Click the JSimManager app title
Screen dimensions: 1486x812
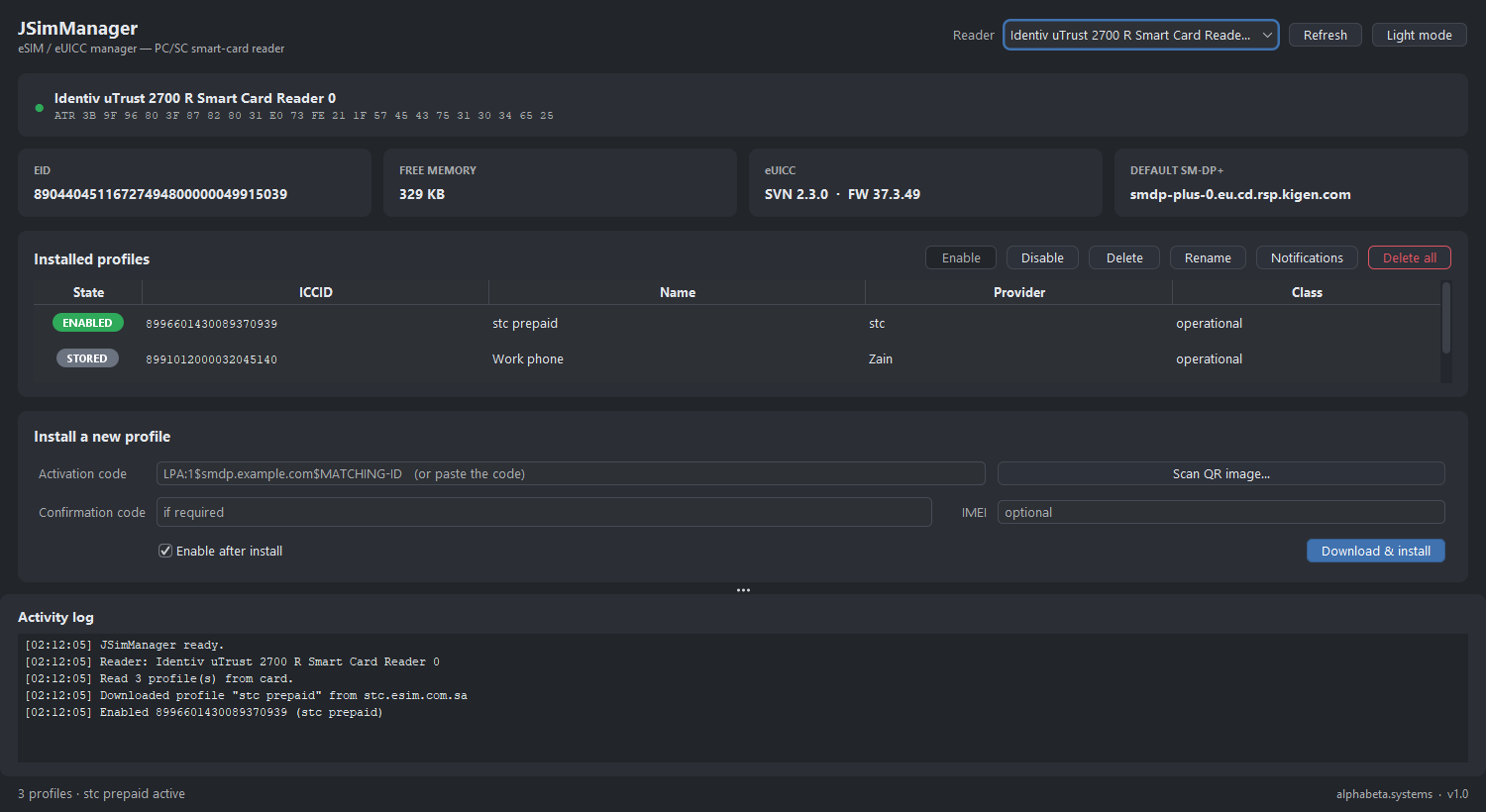pyautogui.click(x=77, y=28)
